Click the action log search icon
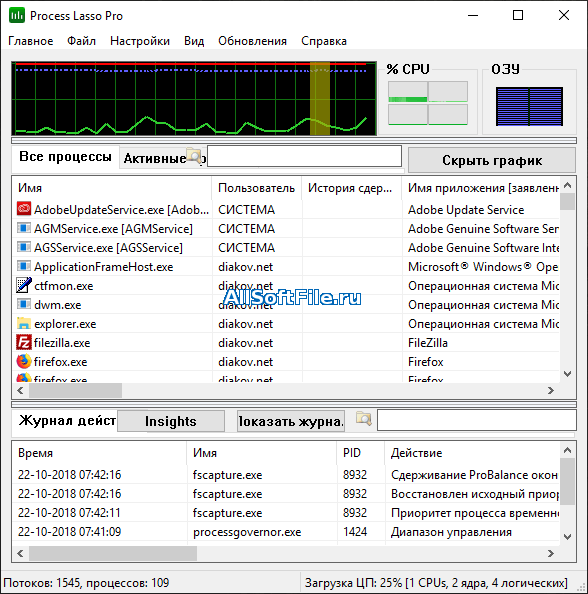This screenshot has height=594, width=588. [364, 419]
